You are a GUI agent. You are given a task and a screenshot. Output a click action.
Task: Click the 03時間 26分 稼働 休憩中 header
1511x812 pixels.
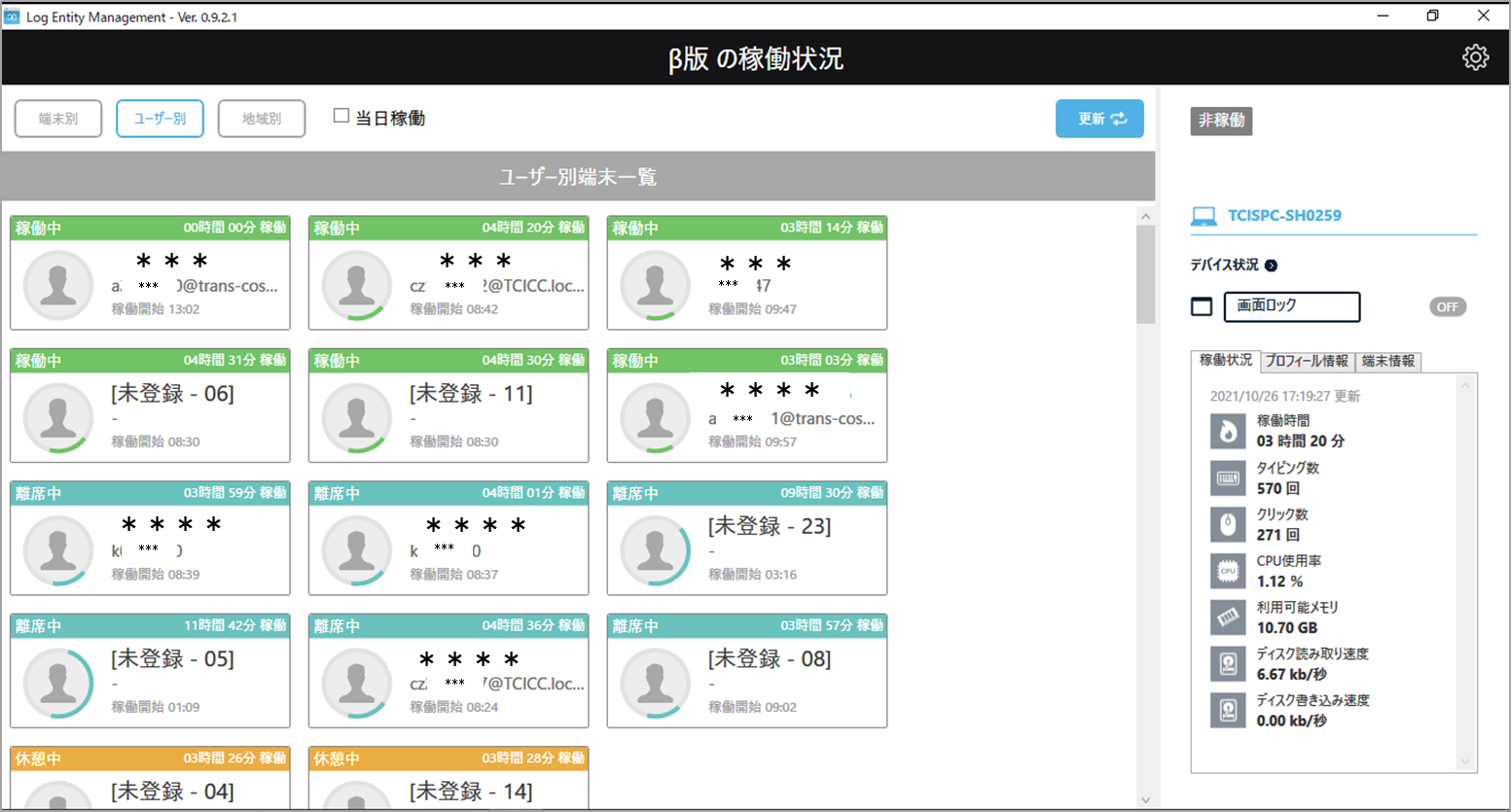click(150, 759)
